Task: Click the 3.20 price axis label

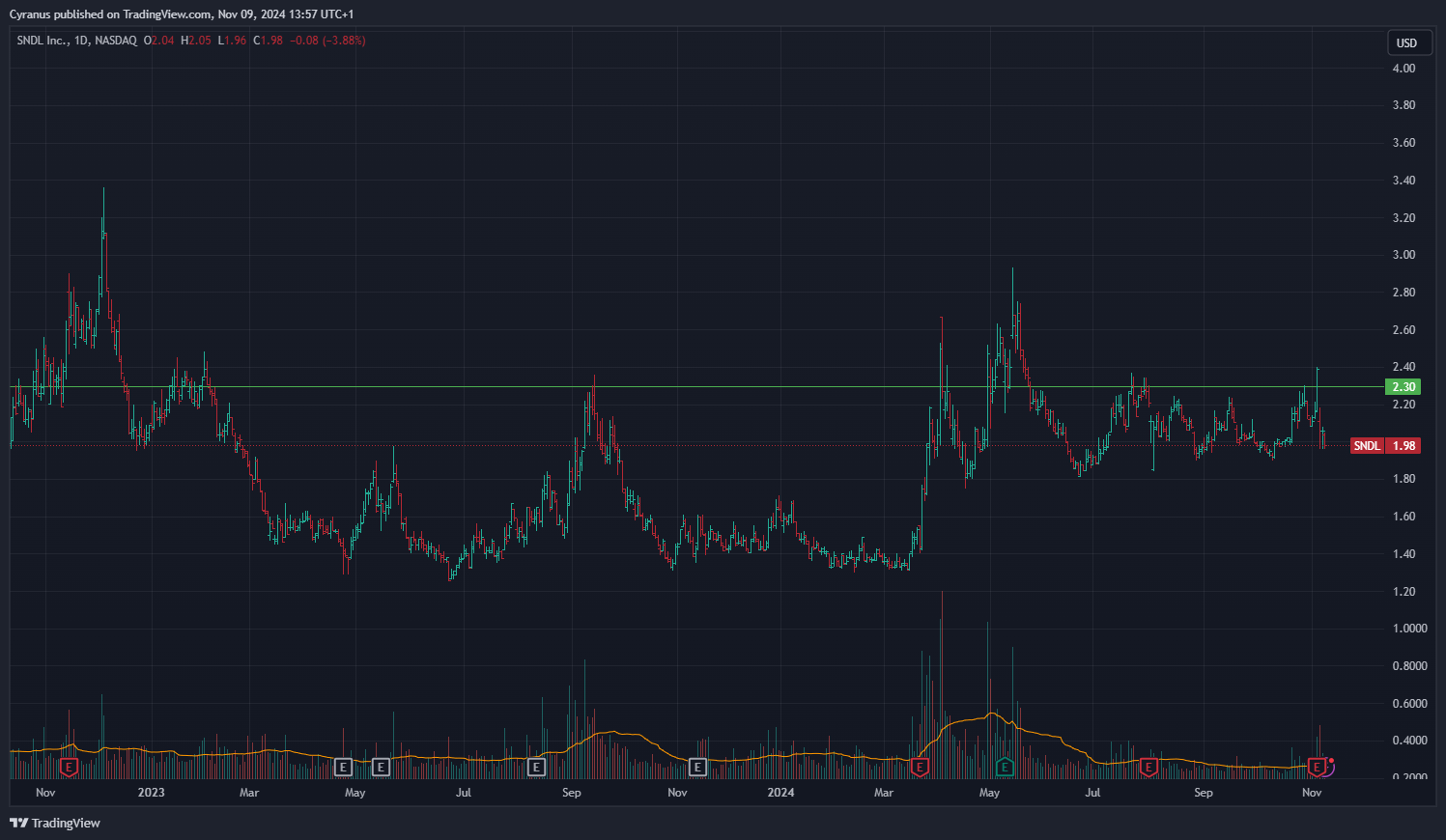Action: pyautogui.click(x=1403, y=218)
